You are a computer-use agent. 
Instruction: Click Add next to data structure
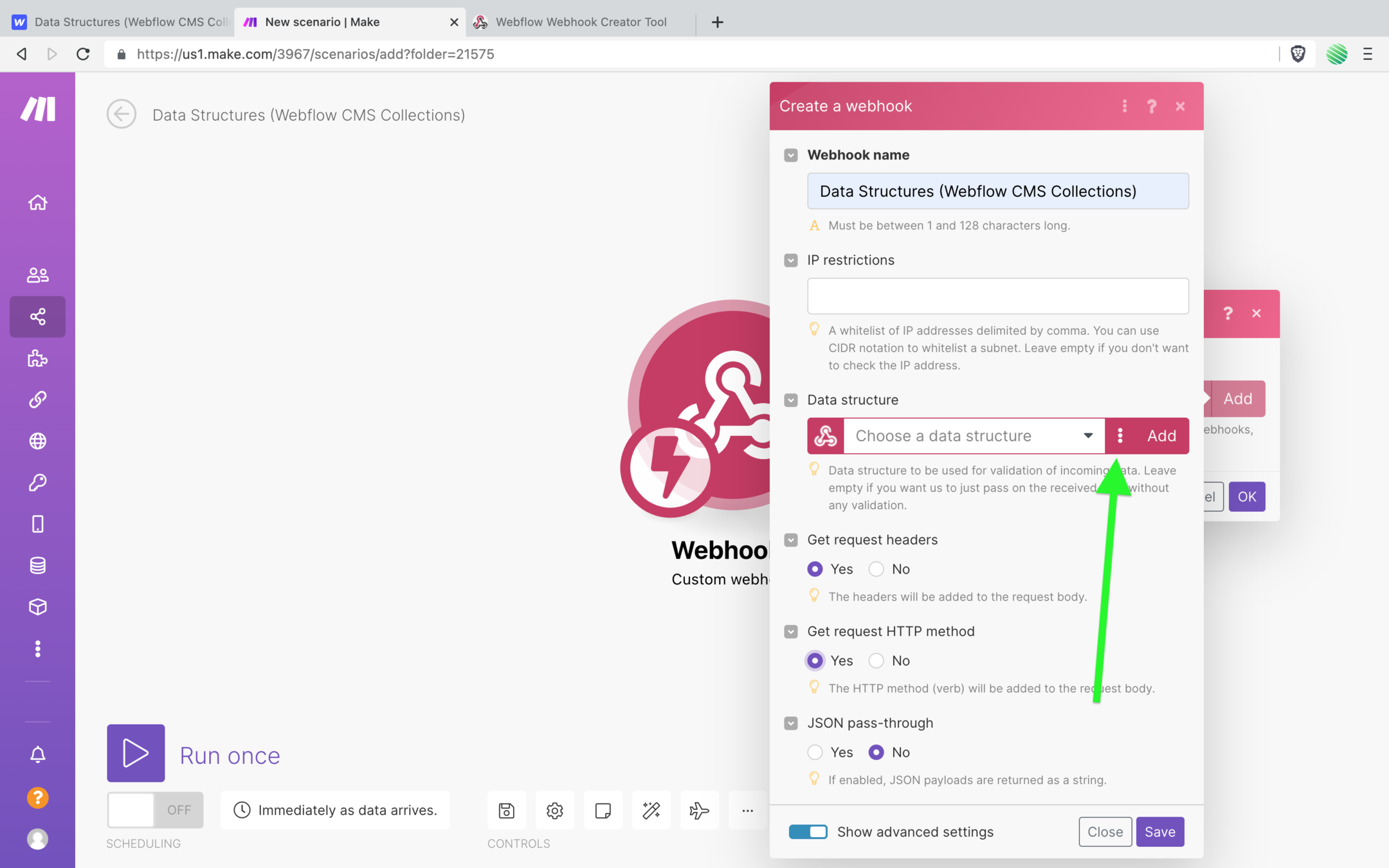(x=1162, y=436)
